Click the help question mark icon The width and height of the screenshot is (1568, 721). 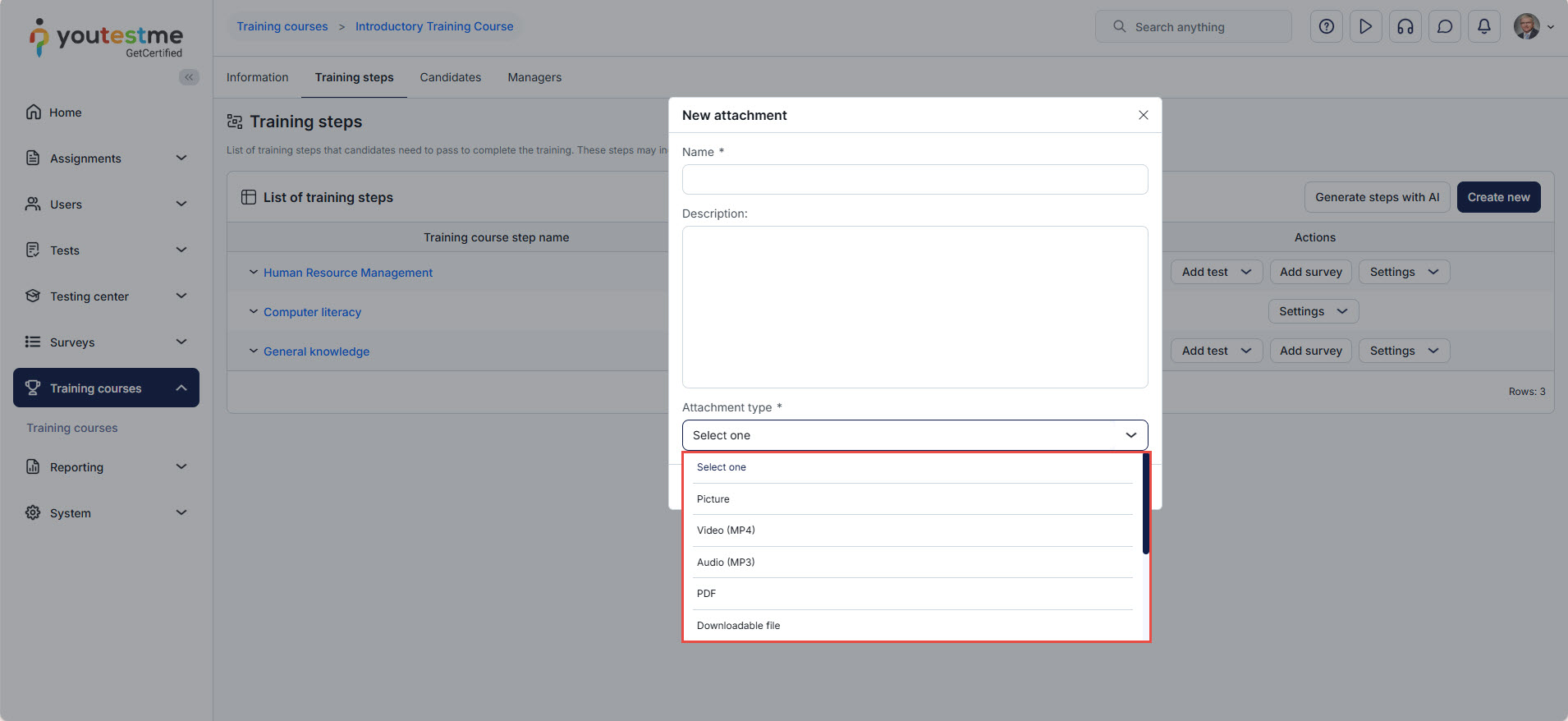[x=1326, y=27]
